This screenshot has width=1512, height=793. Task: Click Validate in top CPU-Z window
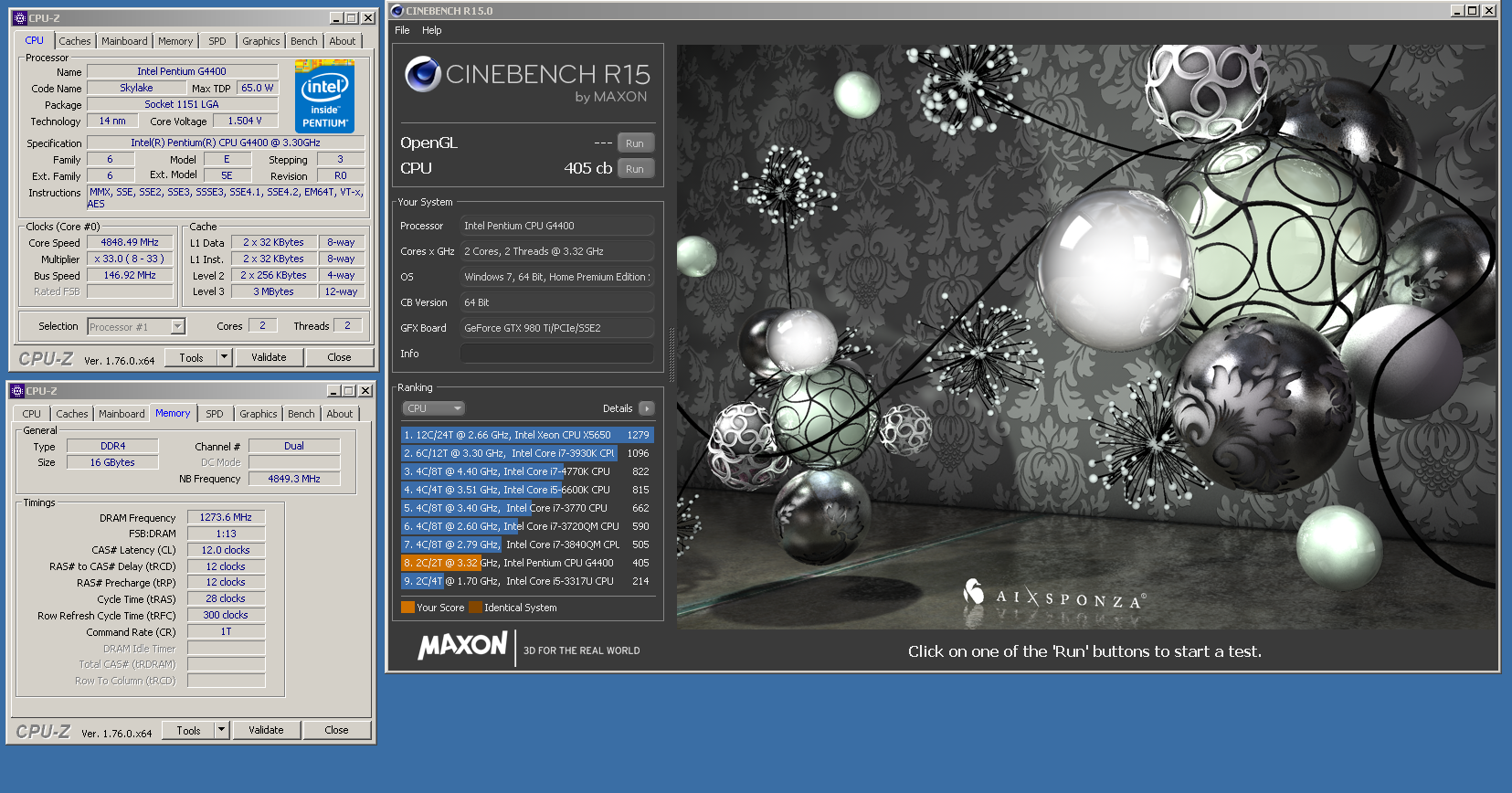(x=269, y=357)
